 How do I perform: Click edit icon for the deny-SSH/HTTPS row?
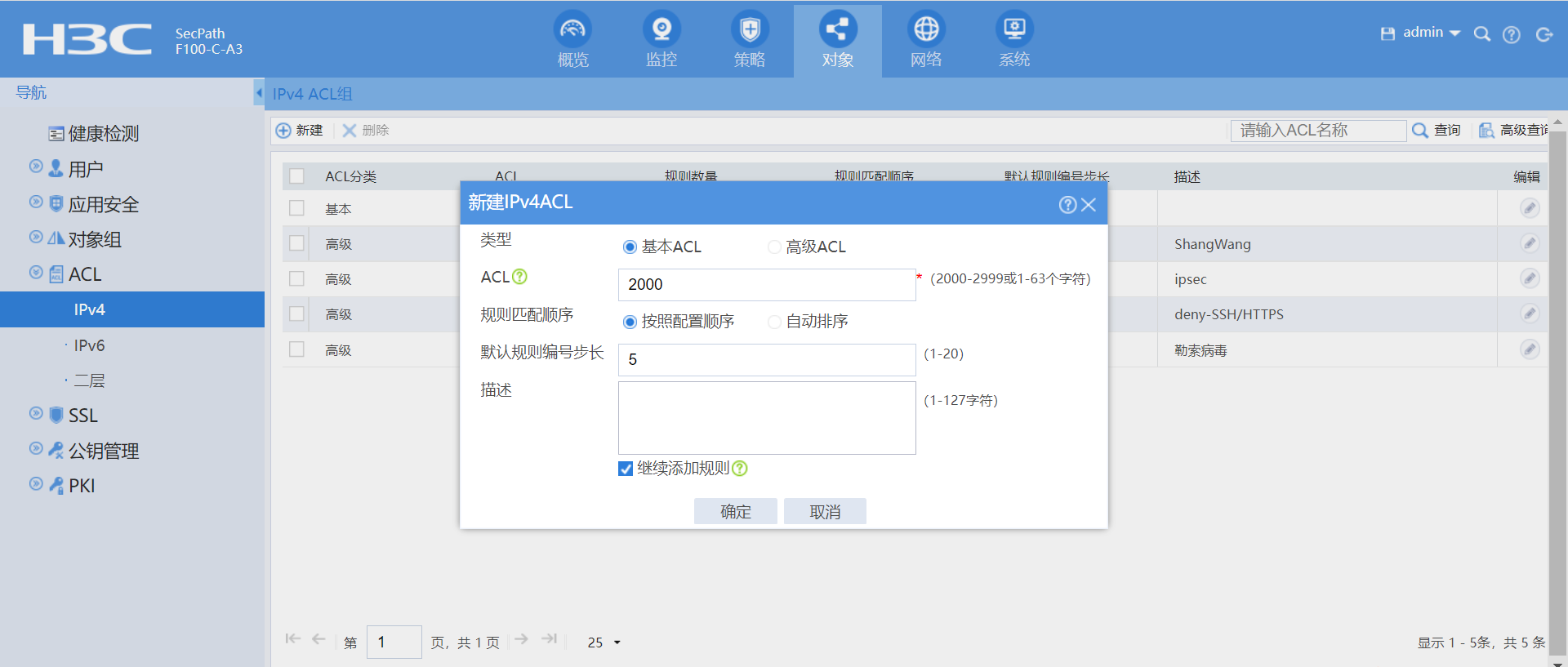pyautogui.click(x=1530, y=313)
